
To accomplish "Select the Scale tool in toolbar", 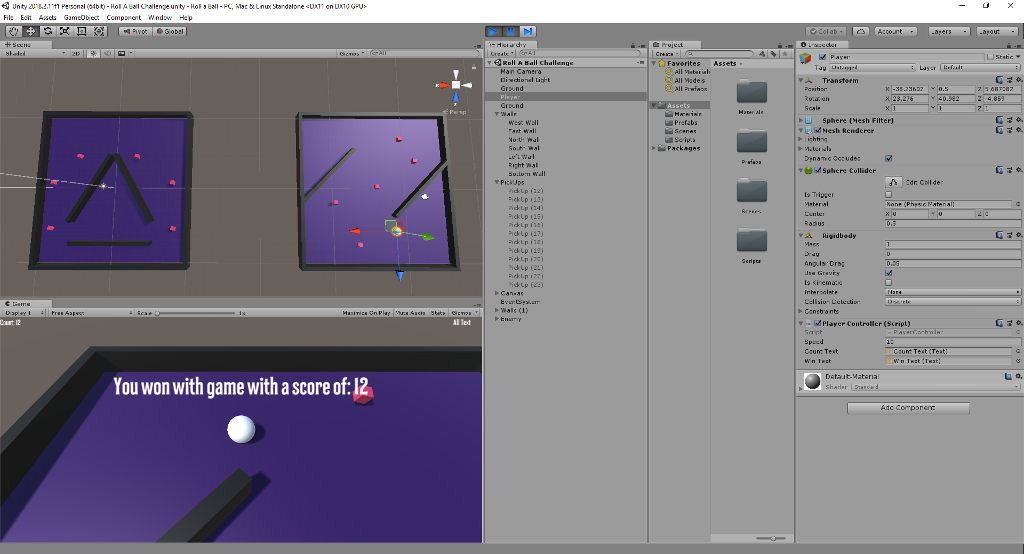I will 65,31.
